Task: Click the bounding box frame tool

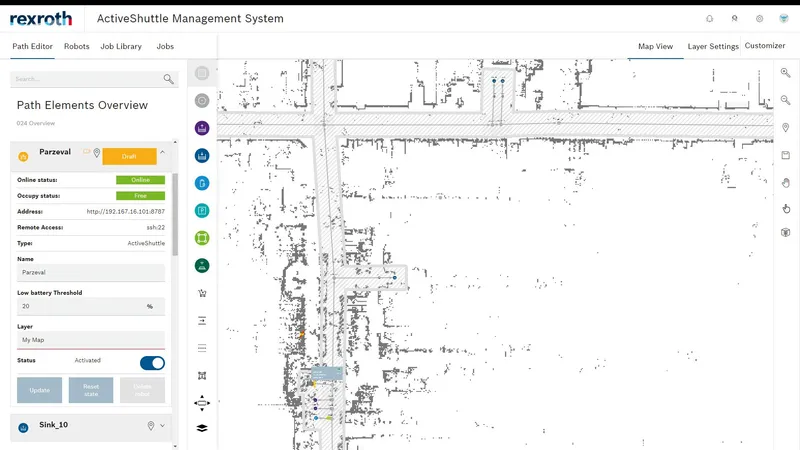Action: [202, 376]
